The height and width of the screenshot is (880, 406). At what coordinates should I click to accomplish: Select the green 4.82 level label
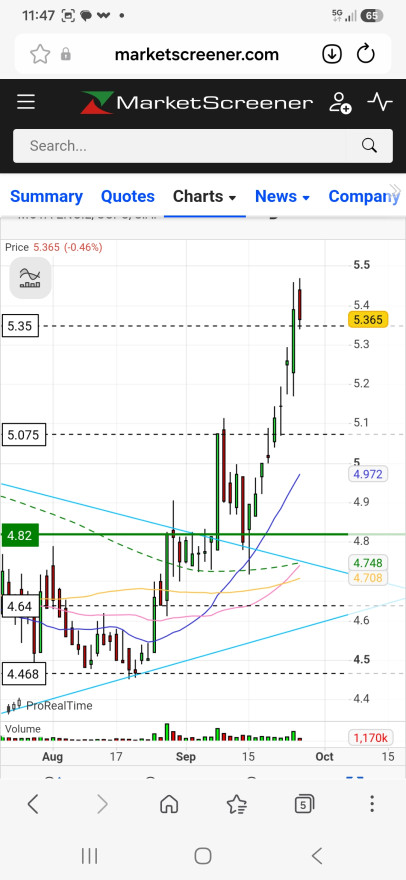click(x=21, y=535)
